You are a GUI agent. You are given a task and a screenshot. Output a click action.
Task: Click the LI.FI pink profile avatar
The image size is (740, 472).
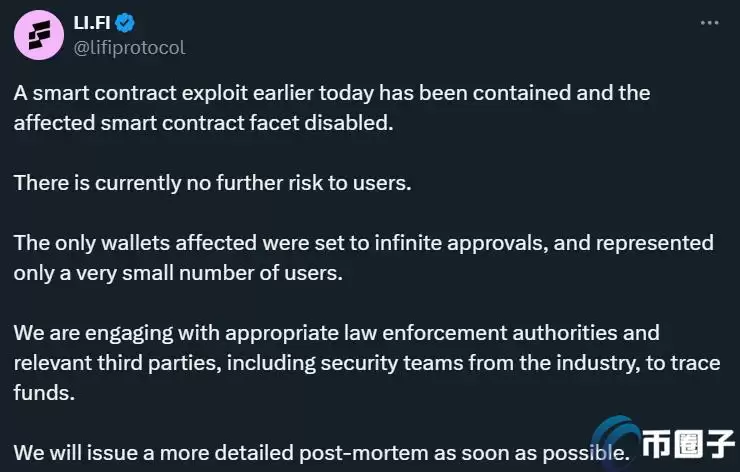[x=38, y=35]
